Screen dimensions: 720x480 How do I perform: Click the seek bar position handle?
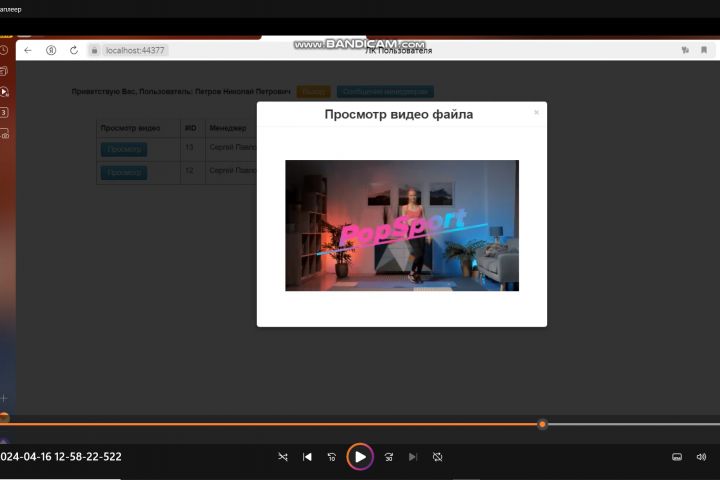[542, 424]
